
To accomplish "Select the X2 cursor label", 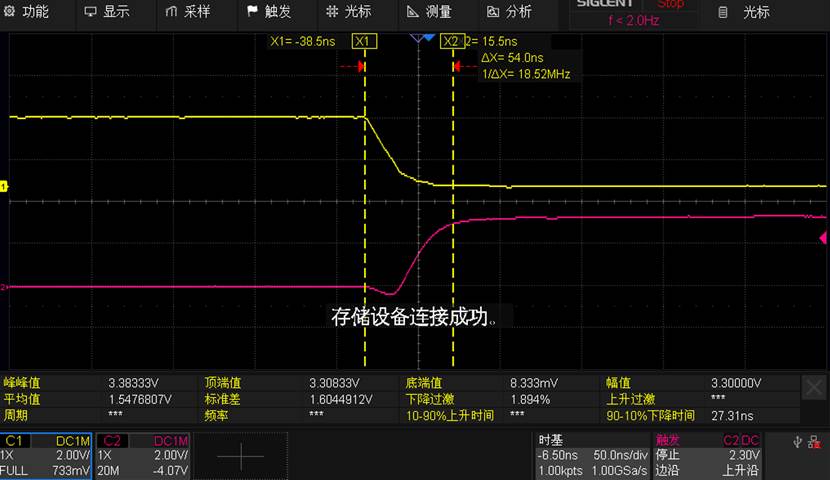I will coord(453,41).
